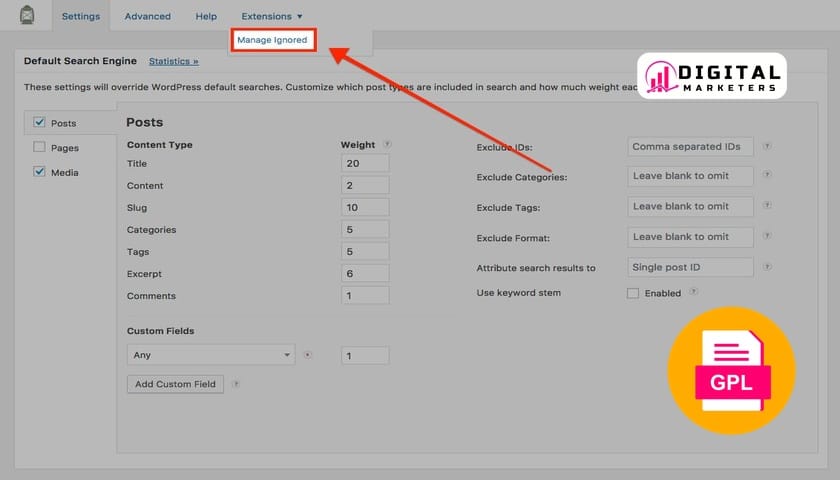
Task: Click help icon beside Exclude Categories field
Action: pyautogui.click(x=767, y=176)
